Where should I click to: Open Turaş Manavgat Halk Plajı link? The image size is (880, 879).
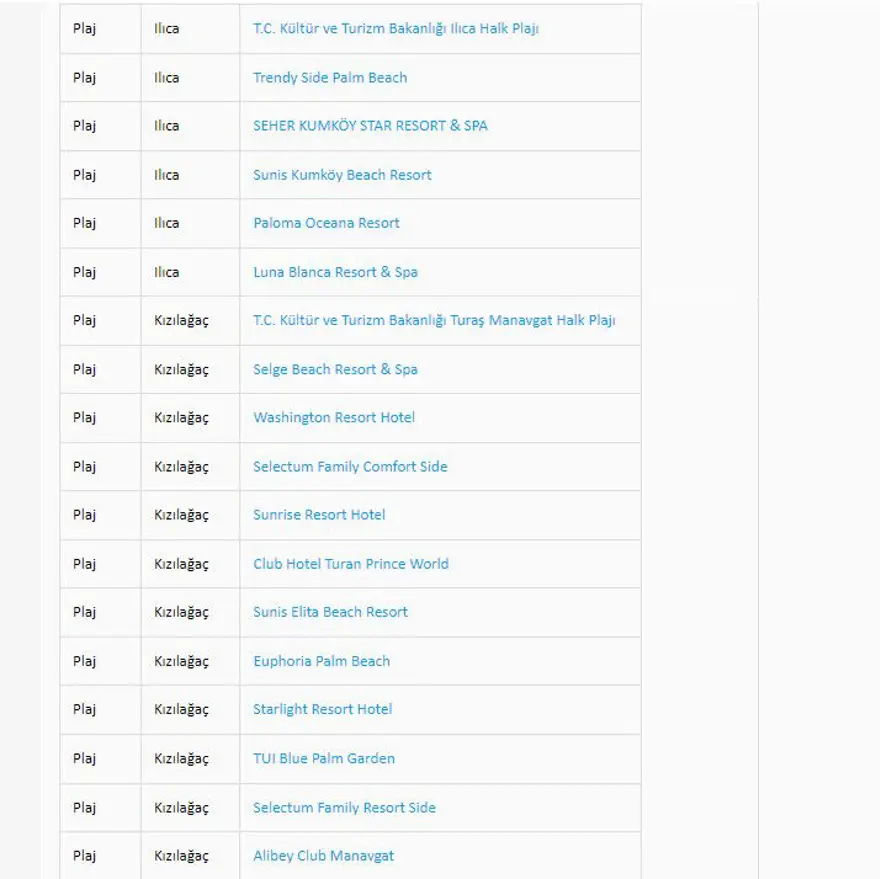434,321
